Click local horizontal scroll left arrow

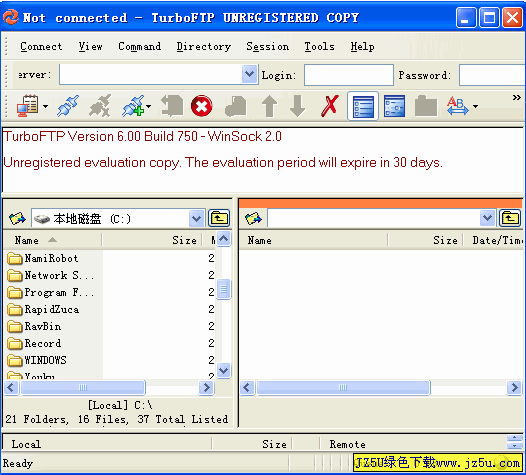[11, 388]
